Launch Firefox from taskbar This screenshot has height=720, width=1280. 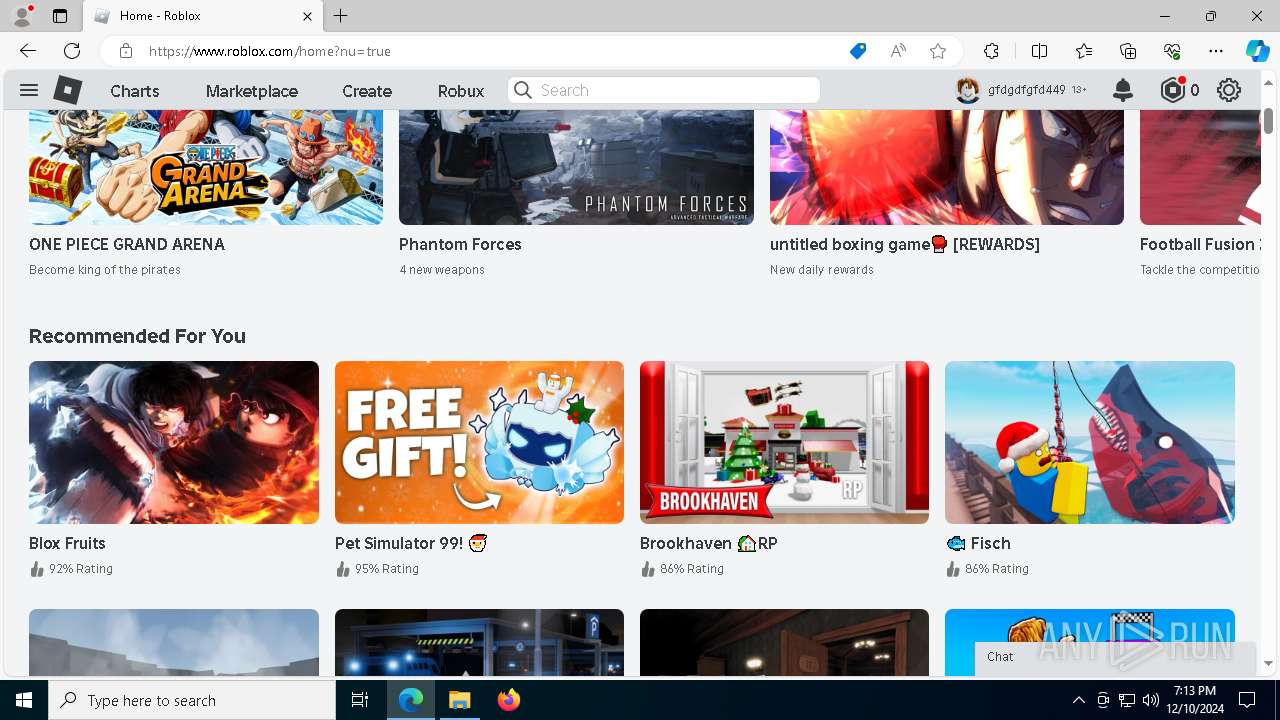pos(508,700)
